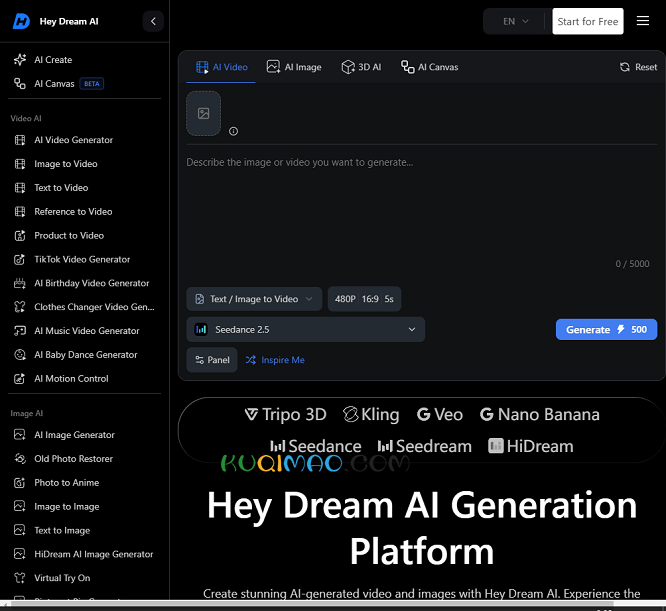This screenshot has width=666, height=611.
Task: Click the Hey Dream AI logo icon
Action: (x=21, y=21)
